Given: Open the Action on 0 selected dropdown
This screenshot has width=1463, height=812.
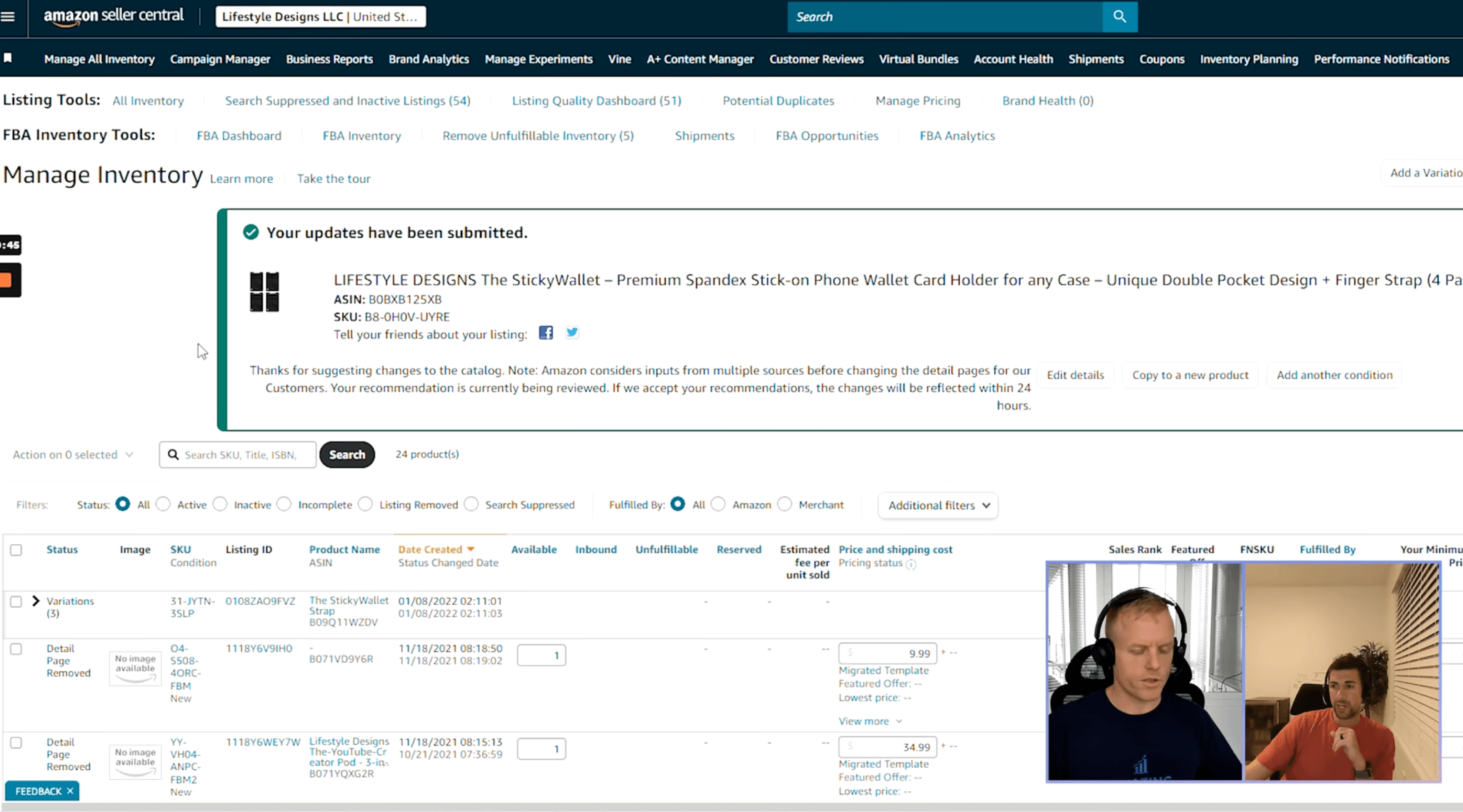Looking at the screenshot, I should coord(73,454).
